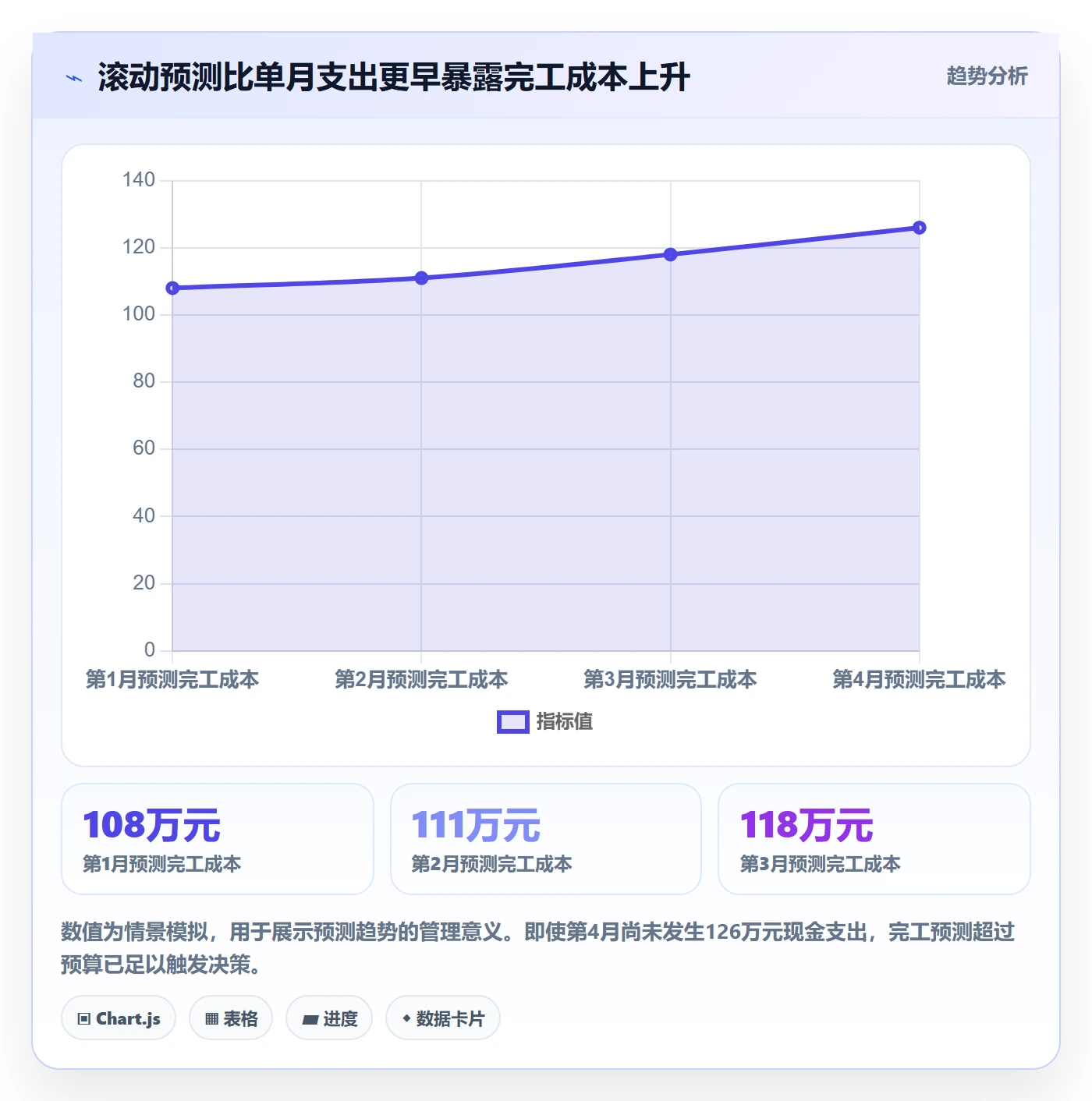Click the y-axis value 80
1092x1101 pixels.
(x=144, y=381)
